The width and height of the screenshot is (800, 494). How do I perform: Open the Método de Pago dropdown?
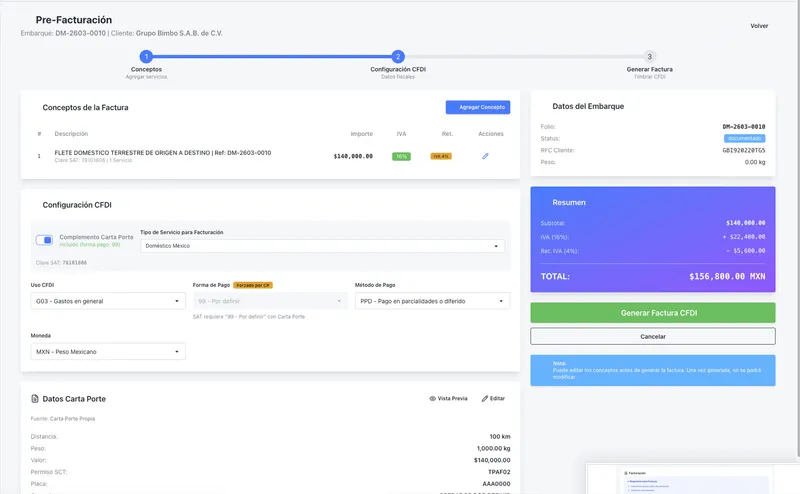tap(432, 301)
